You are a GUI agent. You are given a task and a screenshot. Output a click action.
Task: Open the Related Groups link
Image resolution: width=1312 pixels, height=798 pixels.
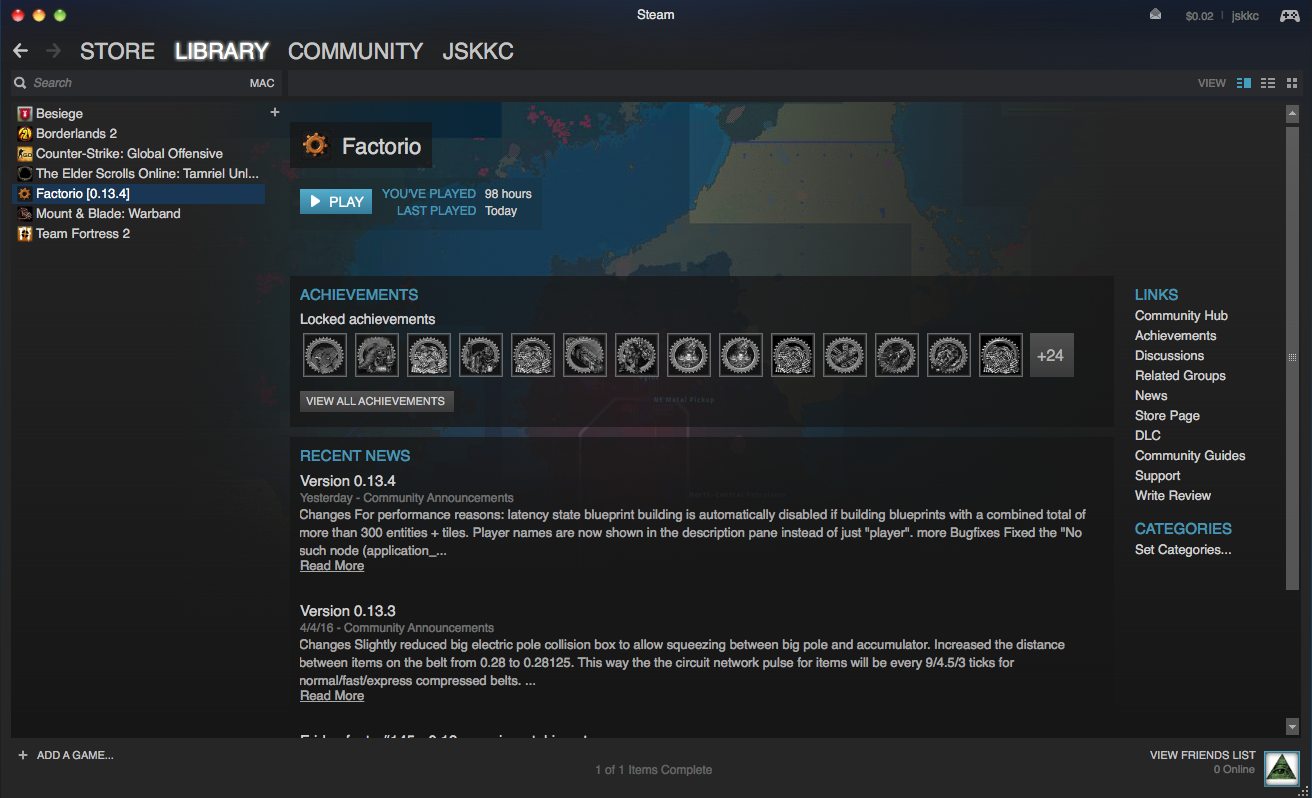1180,375
